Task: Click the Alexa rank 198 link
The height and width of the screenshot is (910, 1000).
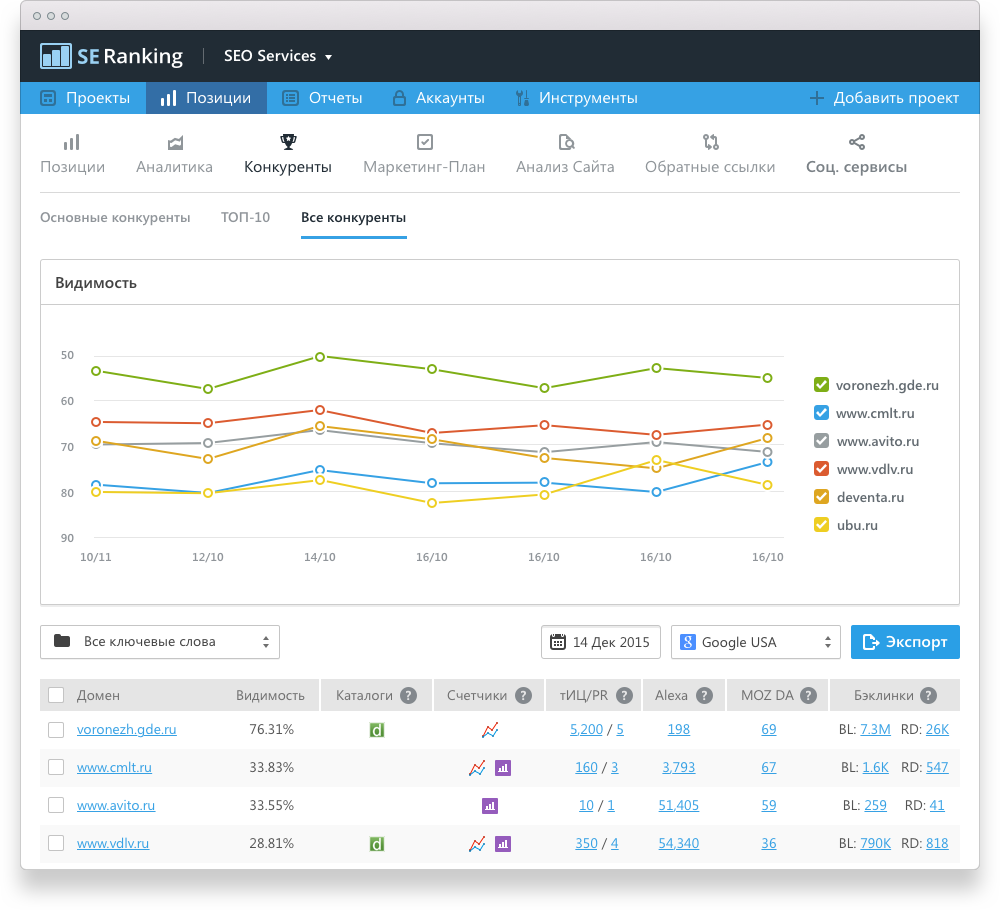Action: click(x=679, y=730)
